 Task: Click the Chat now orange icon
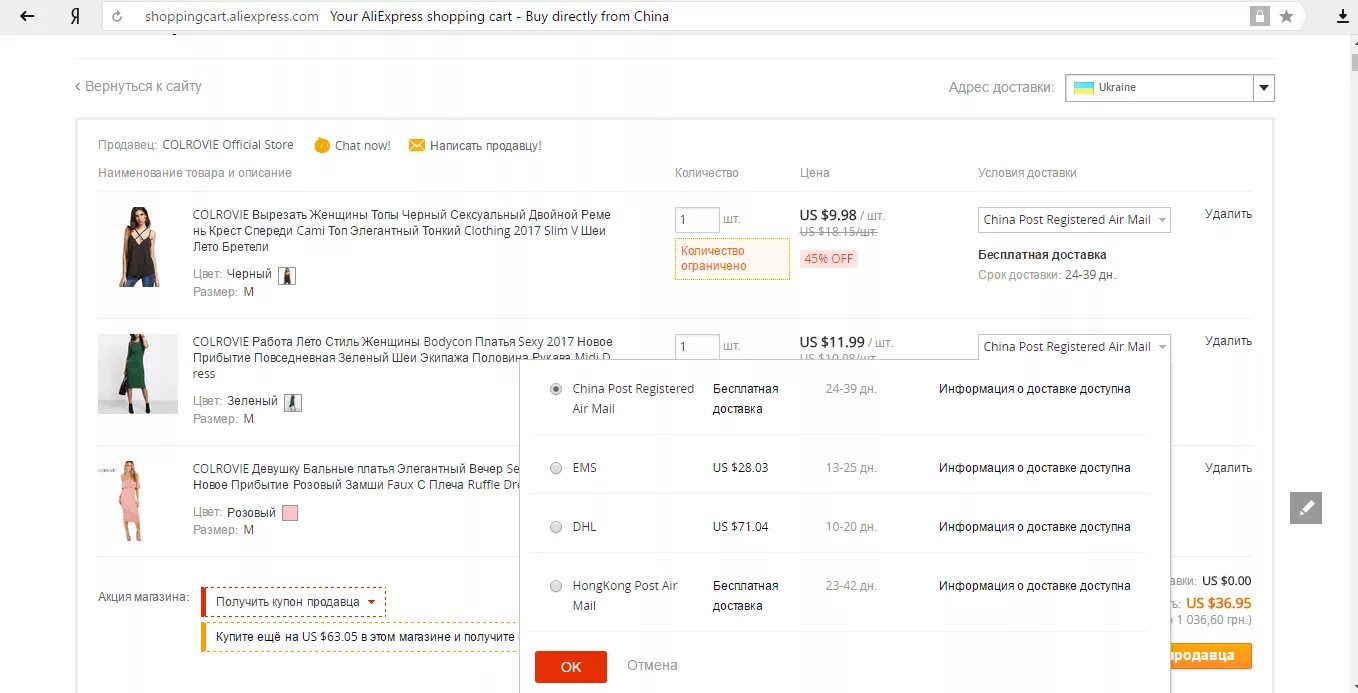pos(321,145)
